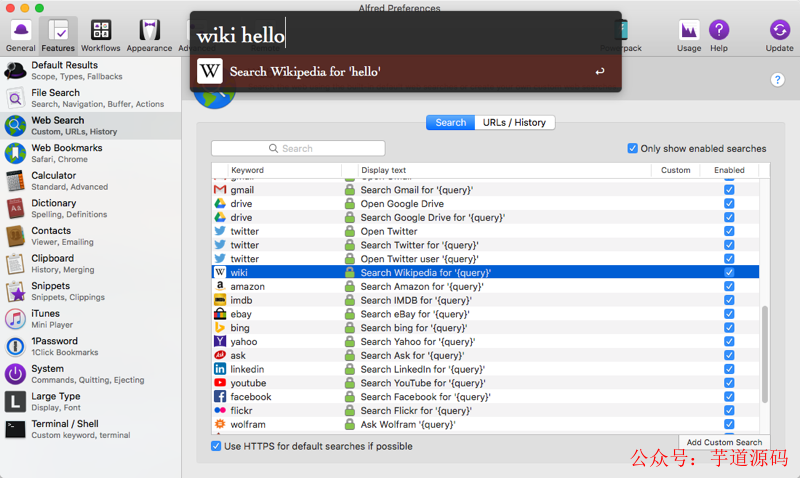Select System commands in sidebar
The image size is (800, 478).
[x=91, y=373]
